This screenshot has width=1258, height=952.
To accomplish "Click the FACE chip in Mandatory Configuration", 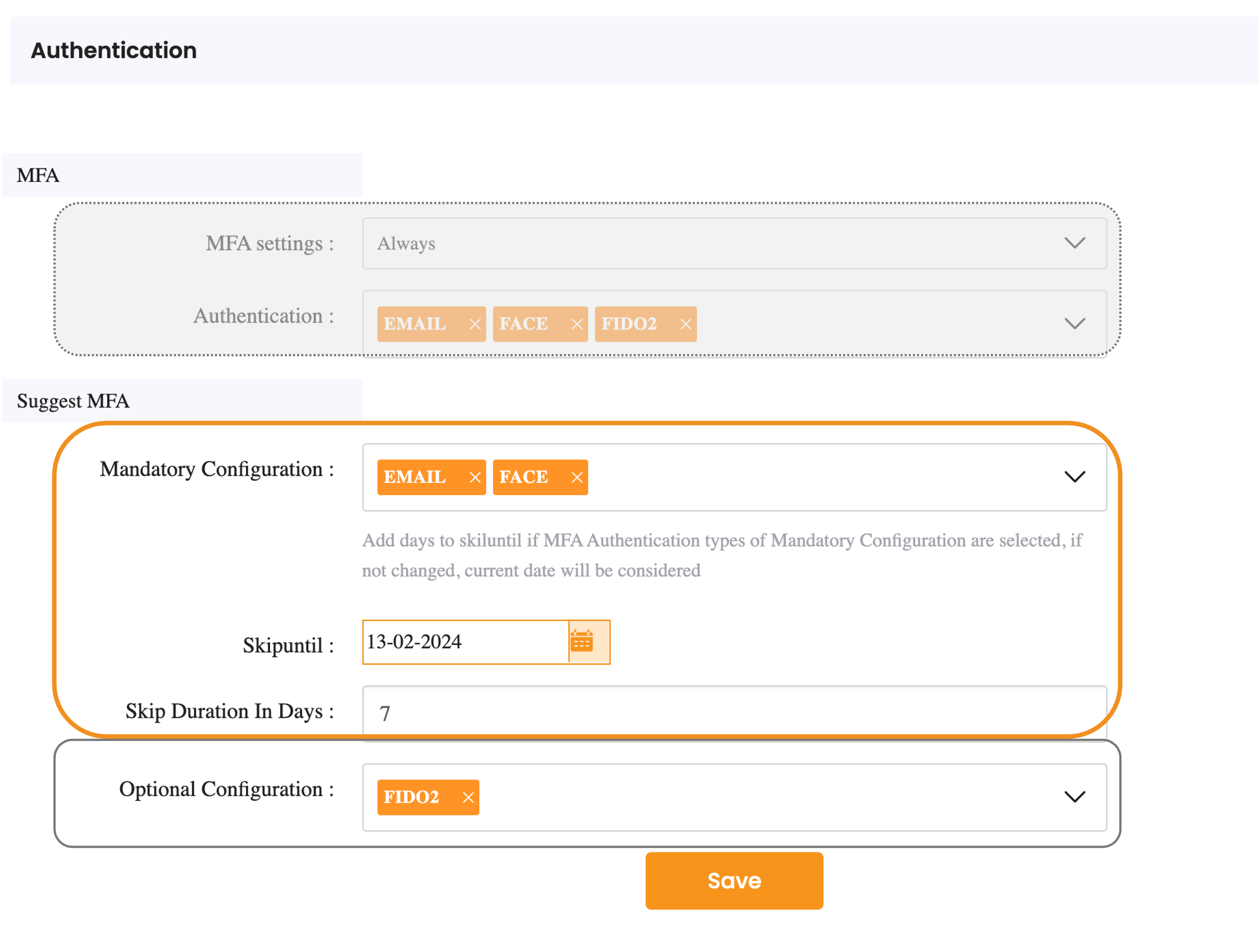I will click(523, 477).
